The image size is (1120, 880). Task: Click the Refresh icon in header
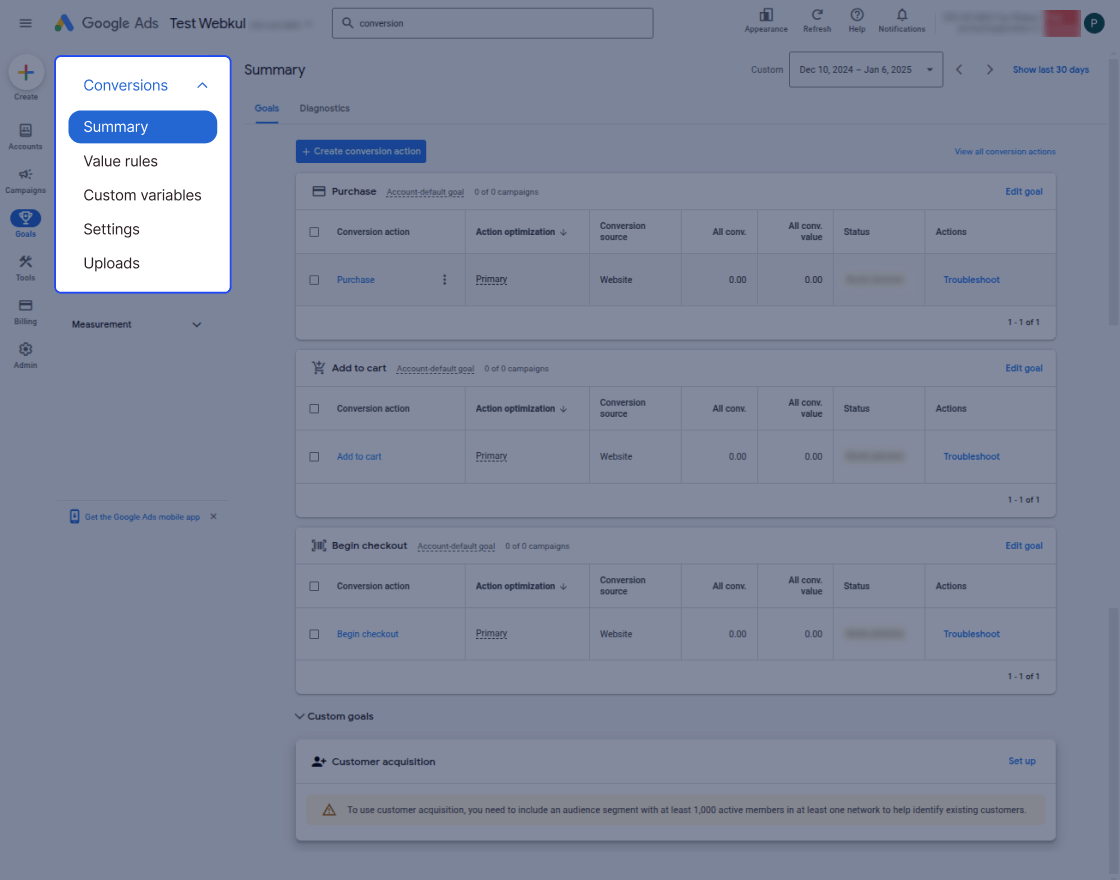pyautogui.click(x=817, y=15)
